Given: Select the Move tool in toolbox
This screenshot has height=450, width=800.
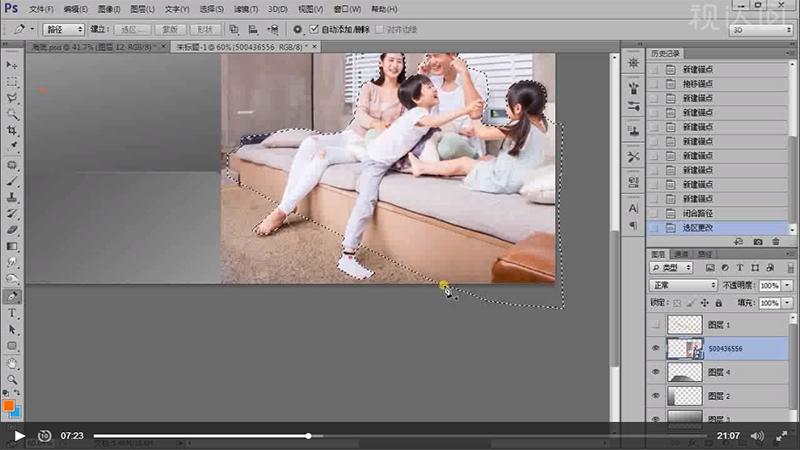Looking at the screenshot, I should coord(13,65).
